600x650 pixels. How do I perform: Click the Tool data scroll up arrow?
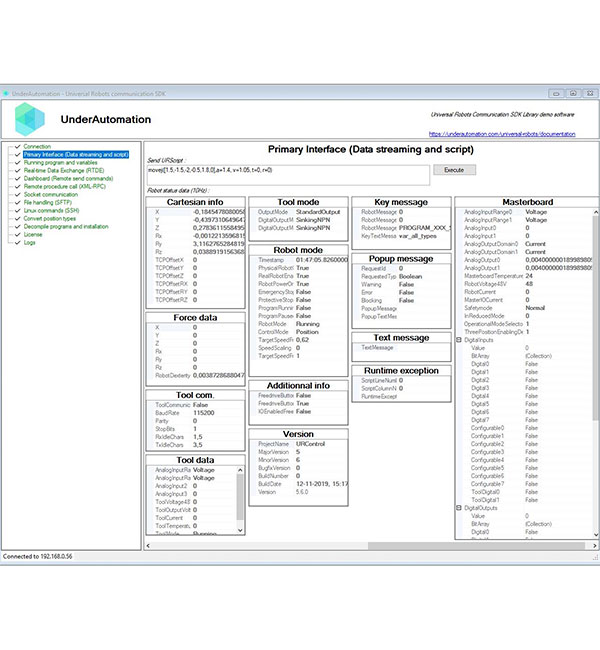pos(240,470)
